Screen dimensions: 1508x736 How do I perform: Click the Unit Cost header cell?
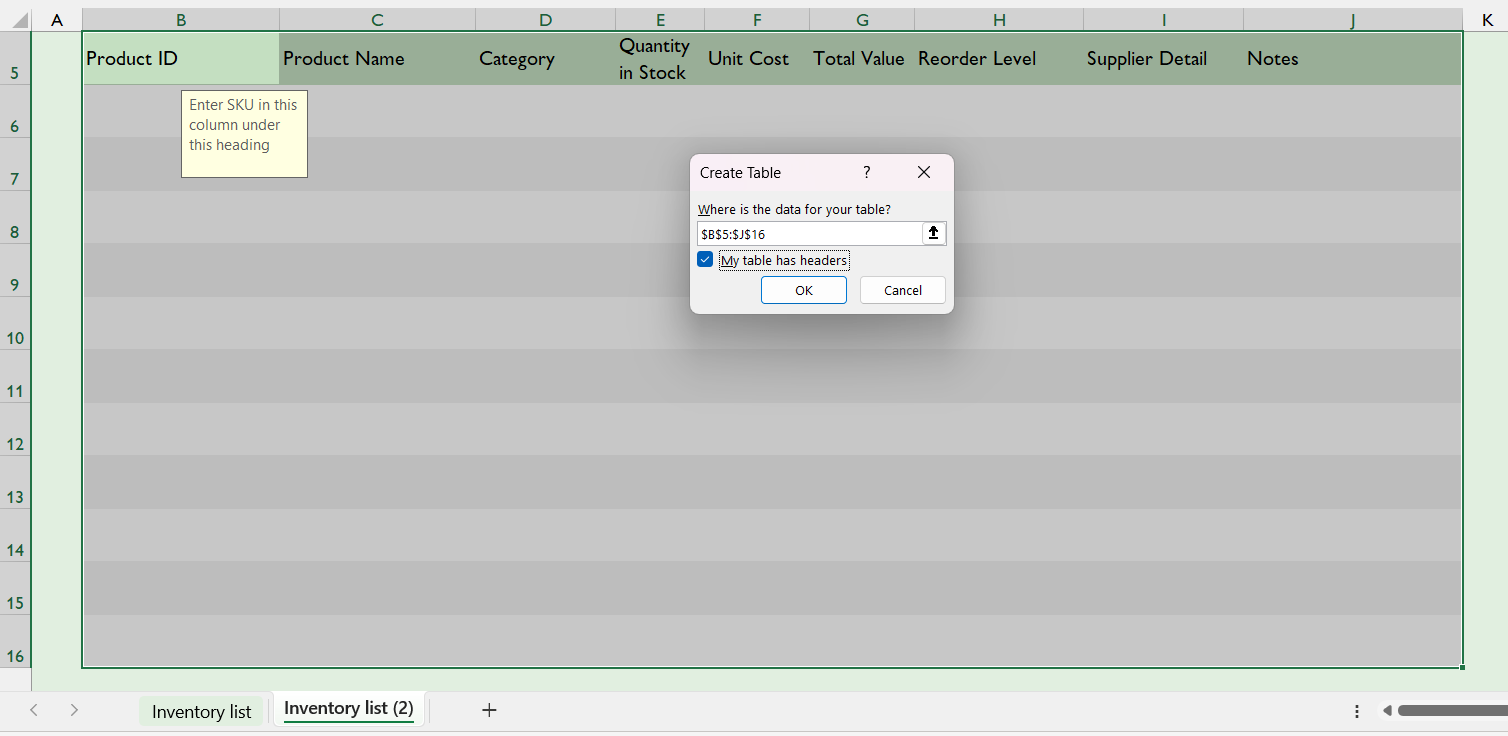pos(757,58)
